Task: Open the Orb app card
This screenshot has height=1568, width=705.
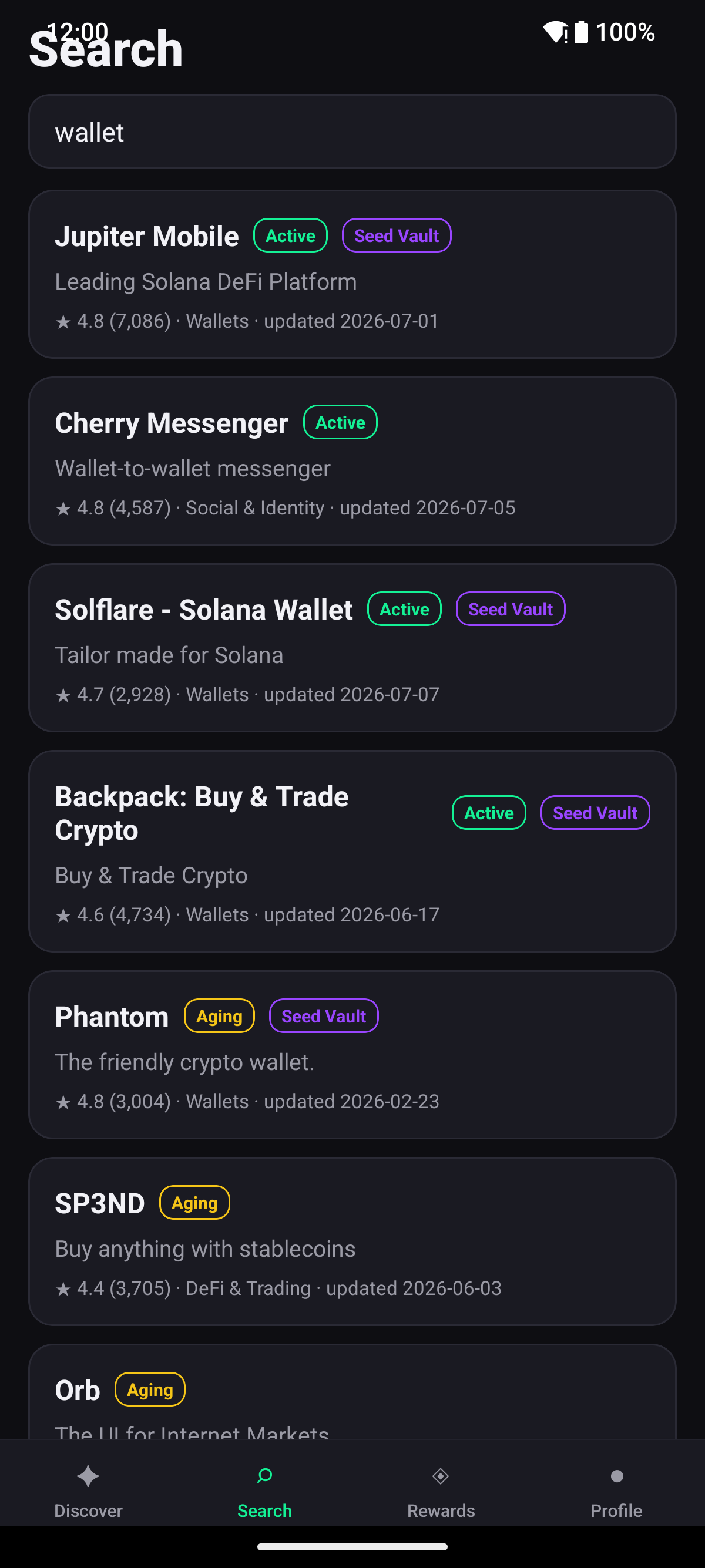Action: coord(352,1391)
